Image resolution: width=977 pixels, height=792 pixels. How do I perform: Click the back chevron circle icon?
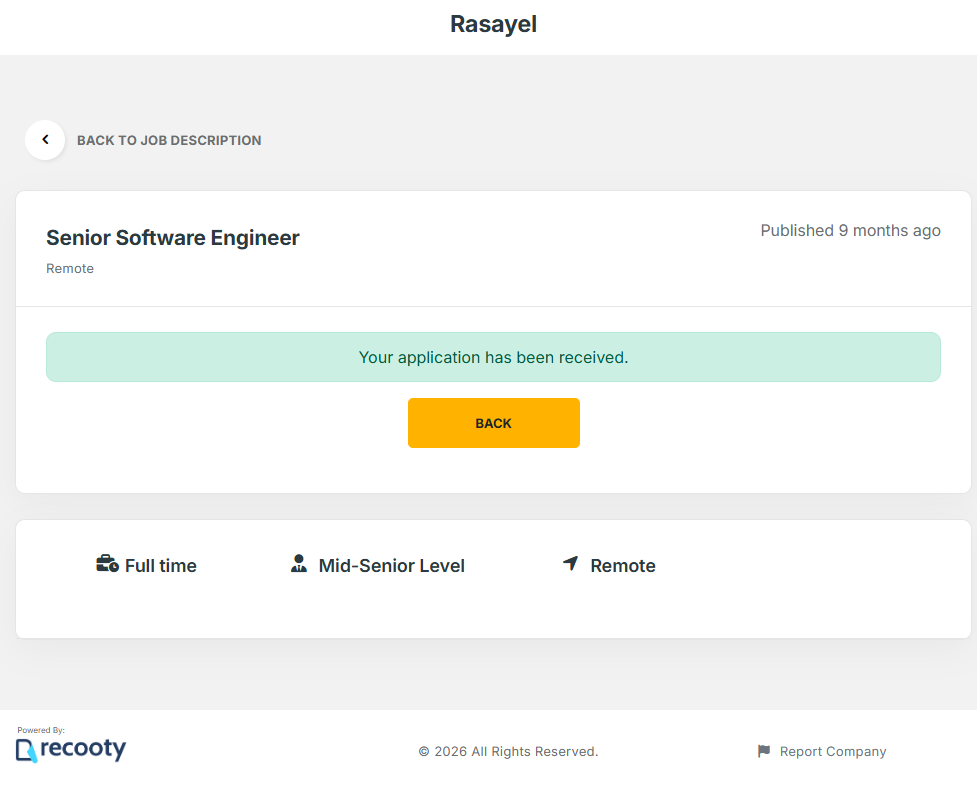point(45,140)
